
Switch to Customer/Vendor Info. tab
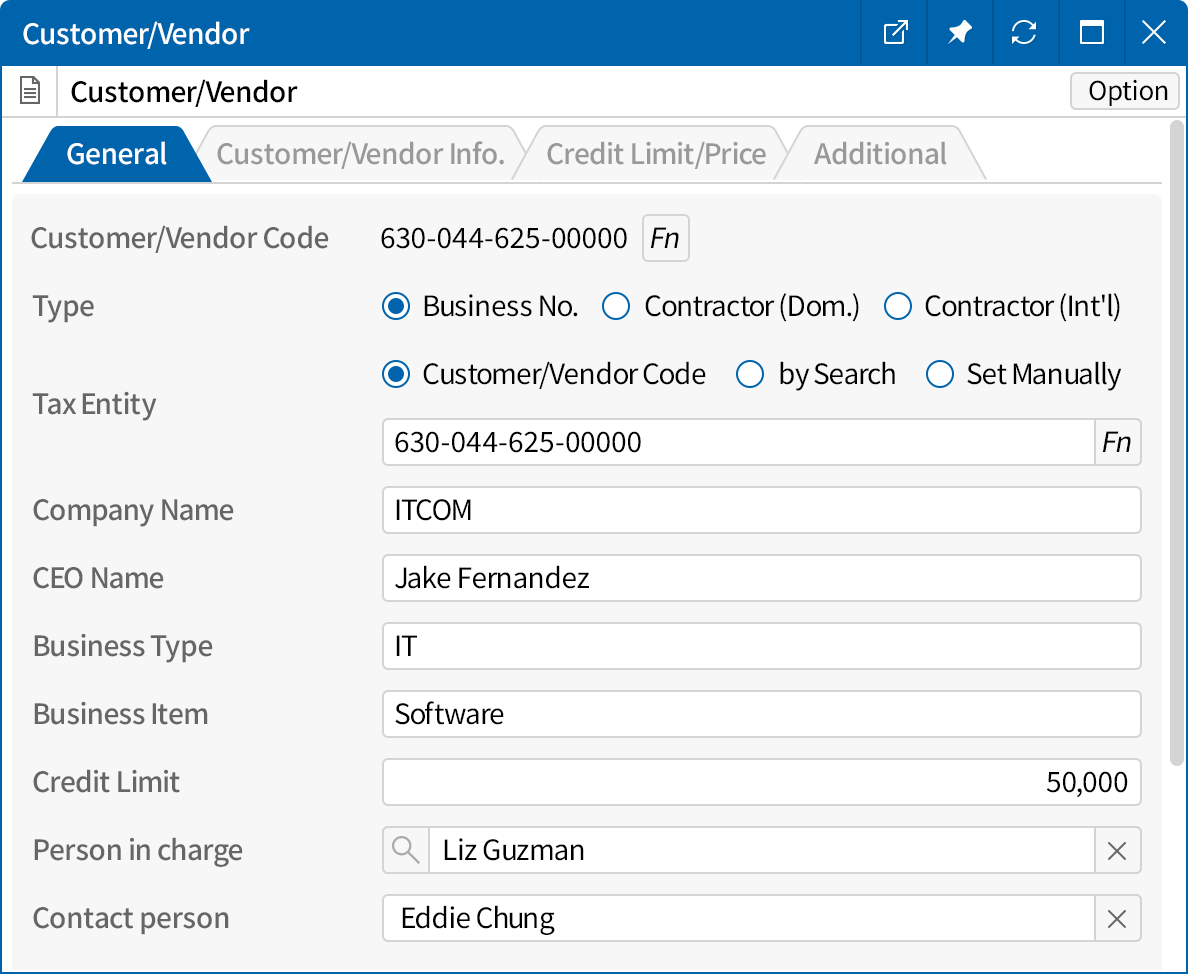[x=360, y=154]
